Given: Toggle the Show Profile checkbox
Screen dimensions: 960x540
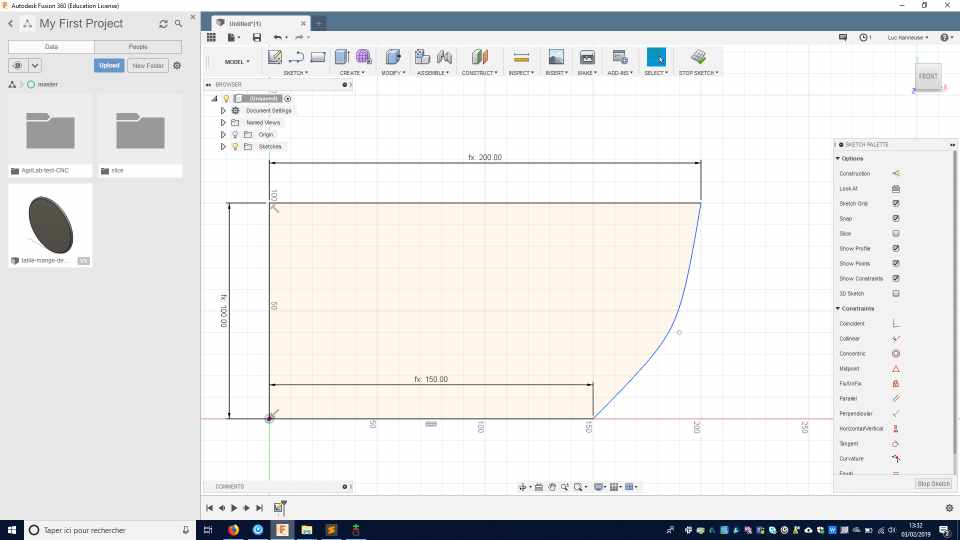Looking at the screenshot, I should click(x=896, y=249).
